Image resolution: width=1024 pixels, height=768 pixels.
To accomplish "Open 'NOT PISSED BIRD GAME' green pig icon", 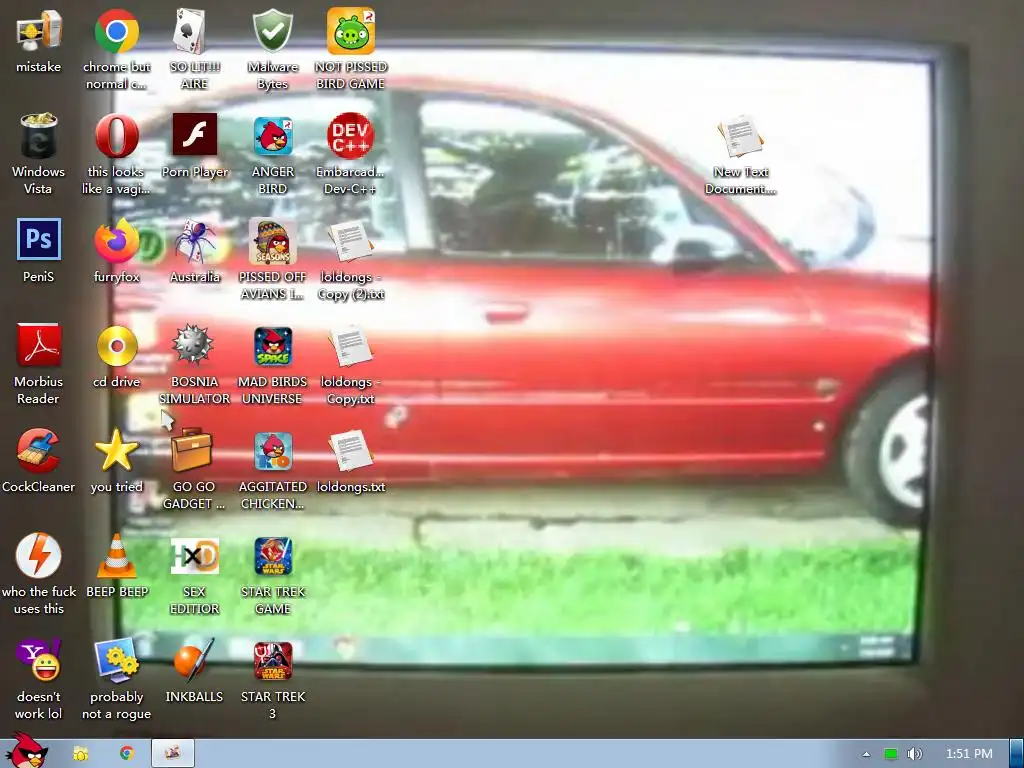I will [351, 31].
